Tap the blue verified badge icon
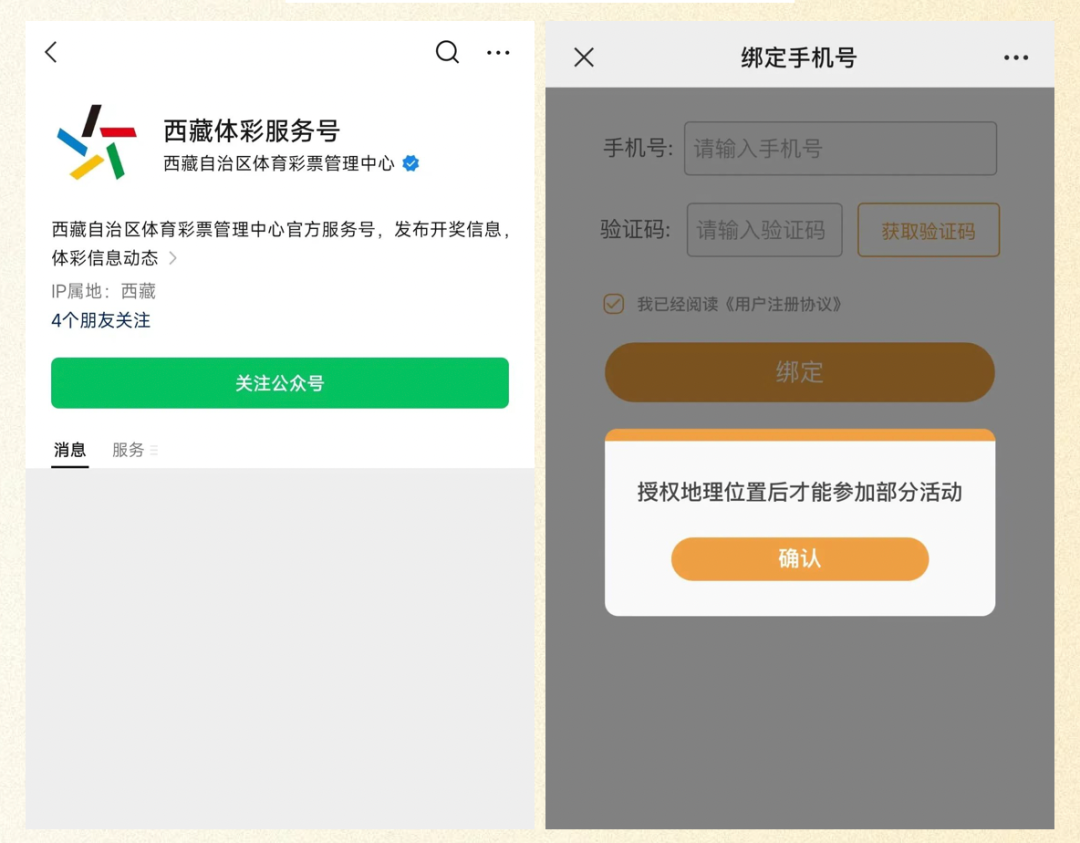This screenshot has height=843, width=1080. (x=411, y=163)
